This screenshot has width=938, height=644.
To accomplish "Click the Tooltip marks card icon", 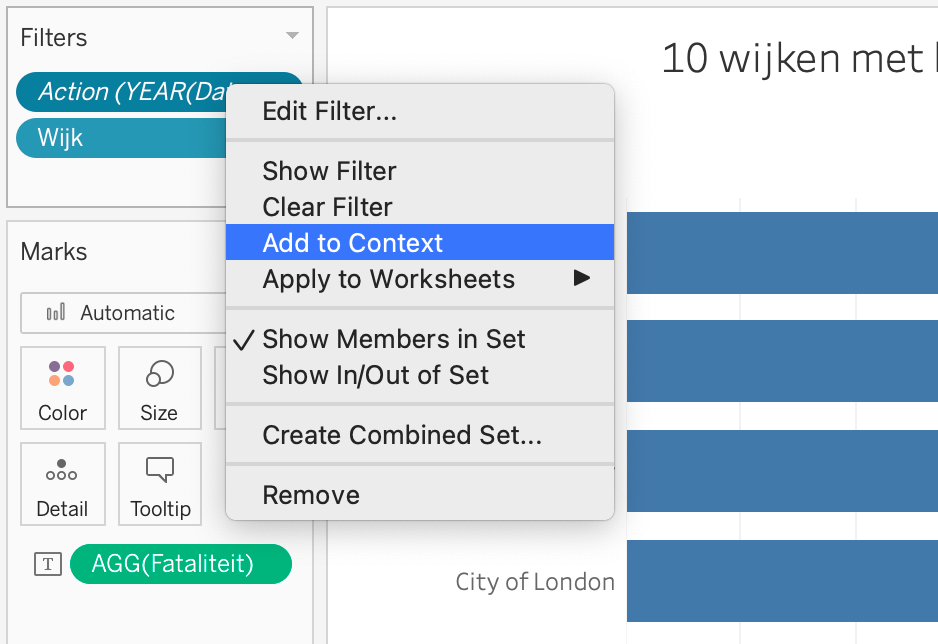I will 160,470.
